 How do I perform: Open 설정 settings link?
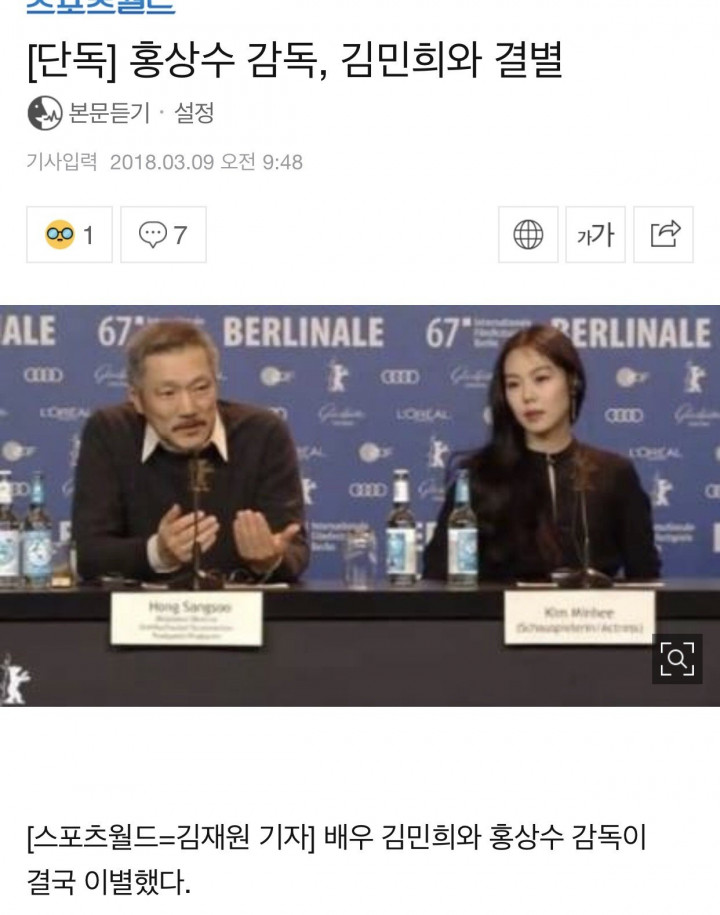pos(194,113)
